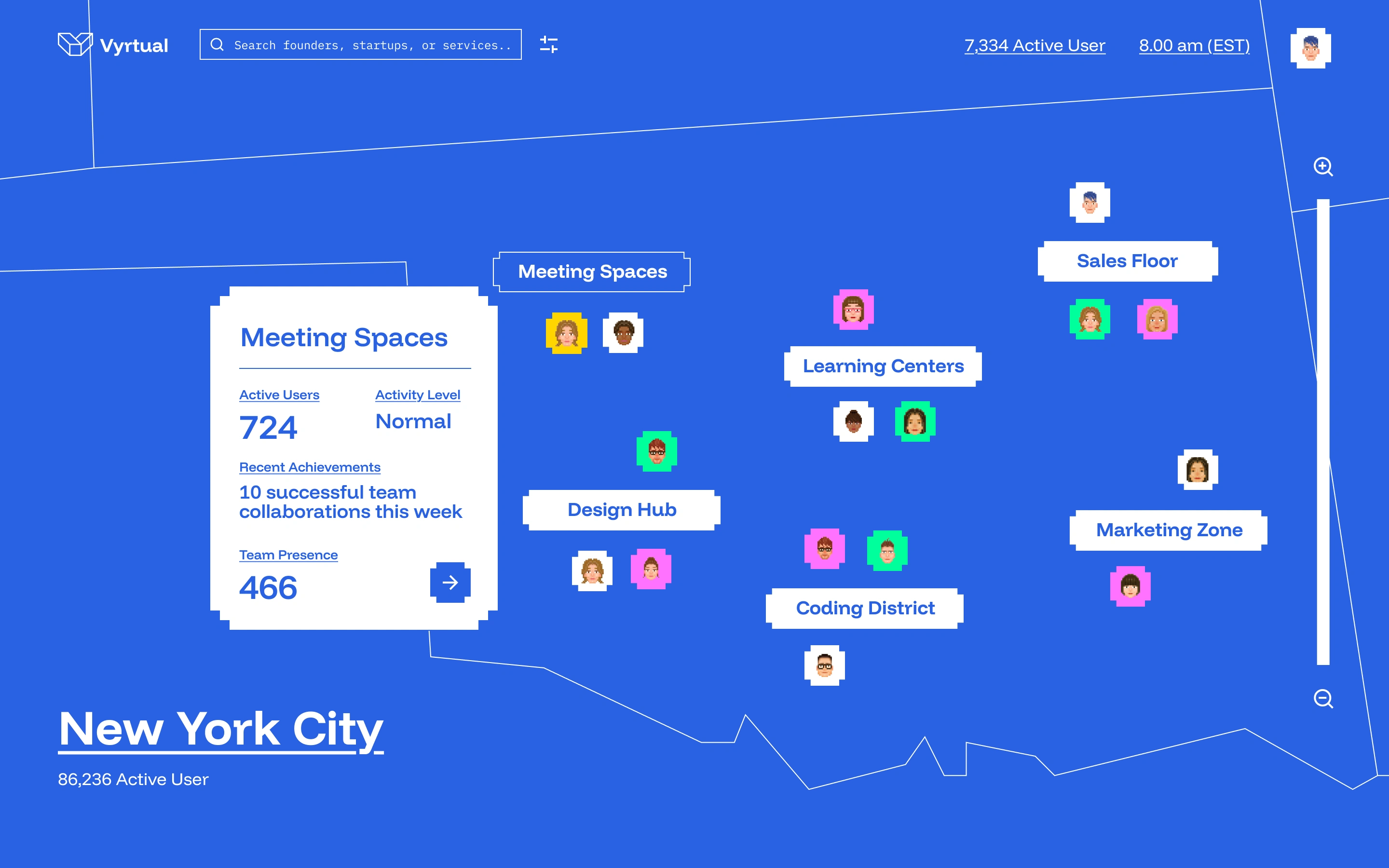The height and width of the screenshot is (868, 1389).
Task: Select the yellow avatar under Meeting Spaces
Action: 567,333
